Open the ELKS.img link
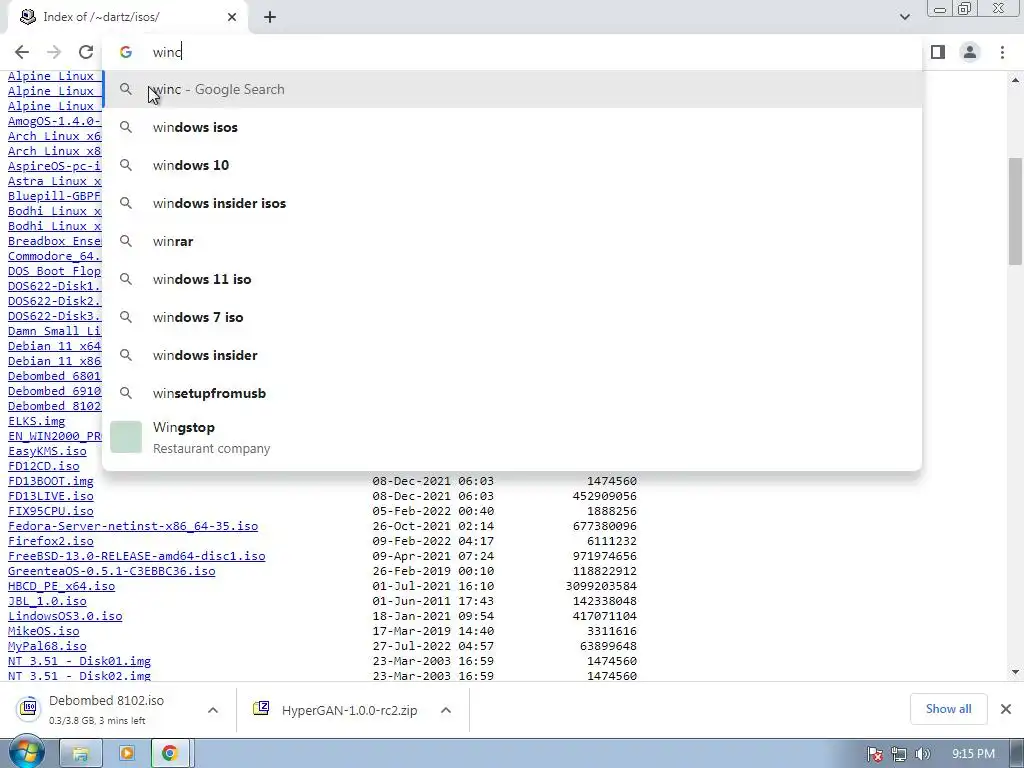The height and width of the screenshot is (768, 1024). tap(37, 421)
